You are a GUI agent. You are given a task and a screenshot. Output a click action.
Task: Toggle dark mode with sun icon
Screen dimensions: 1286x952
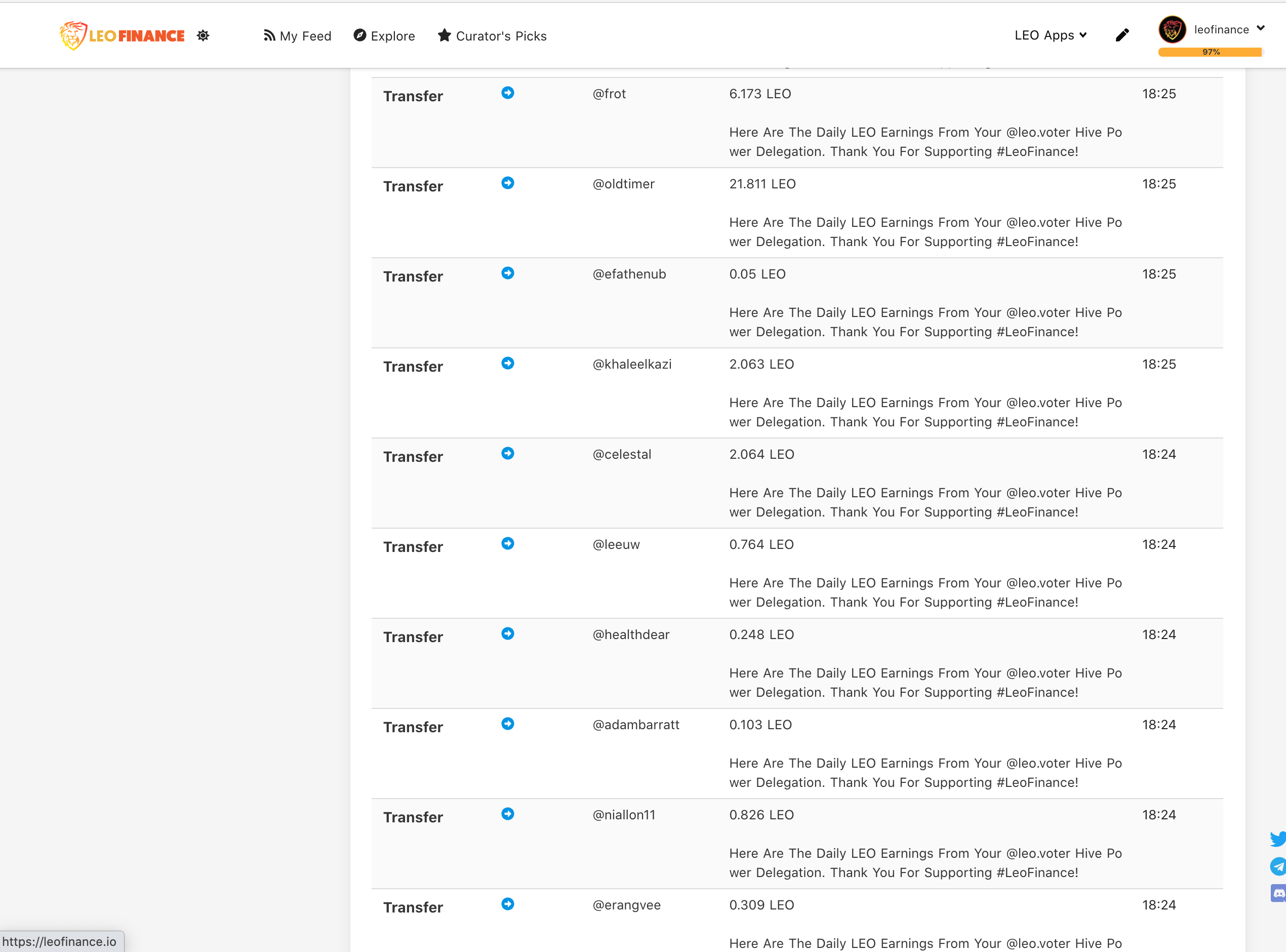coord(203,35)
